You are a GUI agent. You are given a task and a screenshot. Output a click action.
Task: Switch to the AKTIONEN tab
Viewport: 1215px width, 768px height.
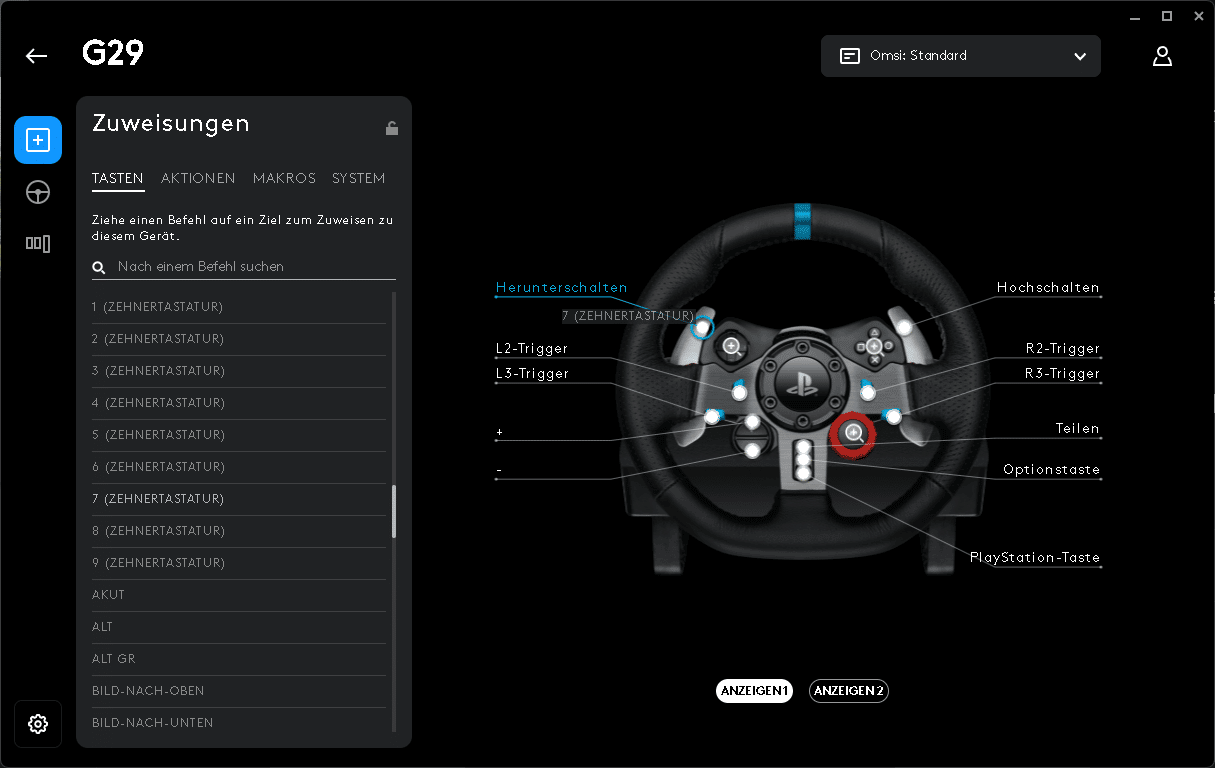click(x=198, y=178)
